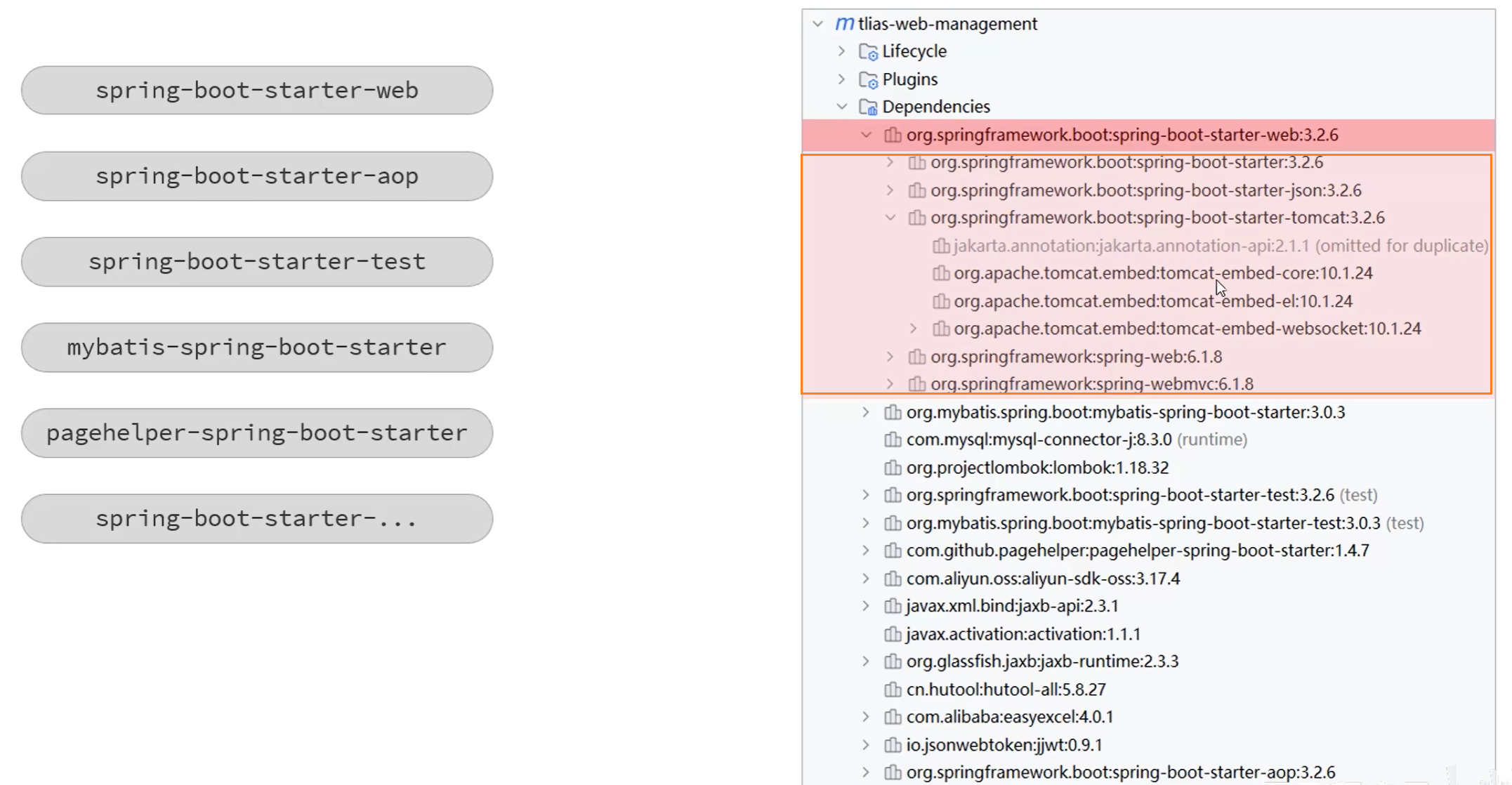Click the spring-boot-starter-web pill
Viewport: 1512px width, 785px height.
click(x=257, y=91)
